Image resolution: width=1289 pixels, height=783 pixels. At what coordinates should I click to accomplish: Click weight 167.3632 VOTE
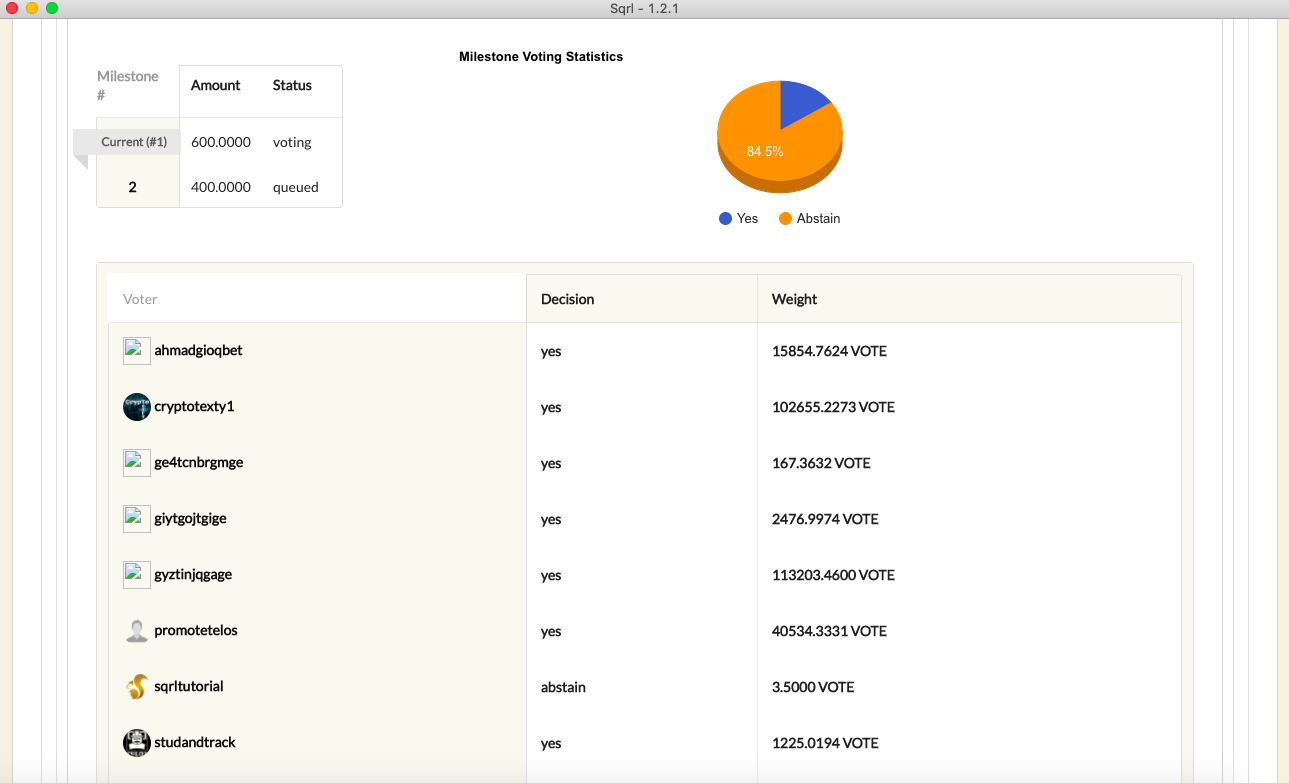coord(821,463)
